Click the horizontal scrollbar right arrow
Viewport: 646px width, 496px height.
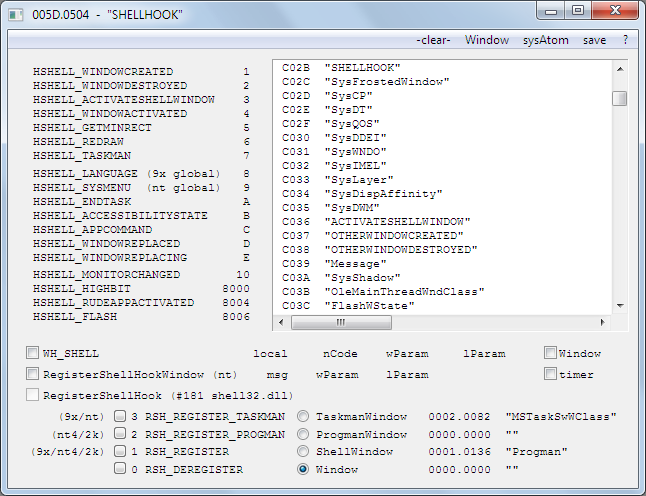[x=602, y=322]
